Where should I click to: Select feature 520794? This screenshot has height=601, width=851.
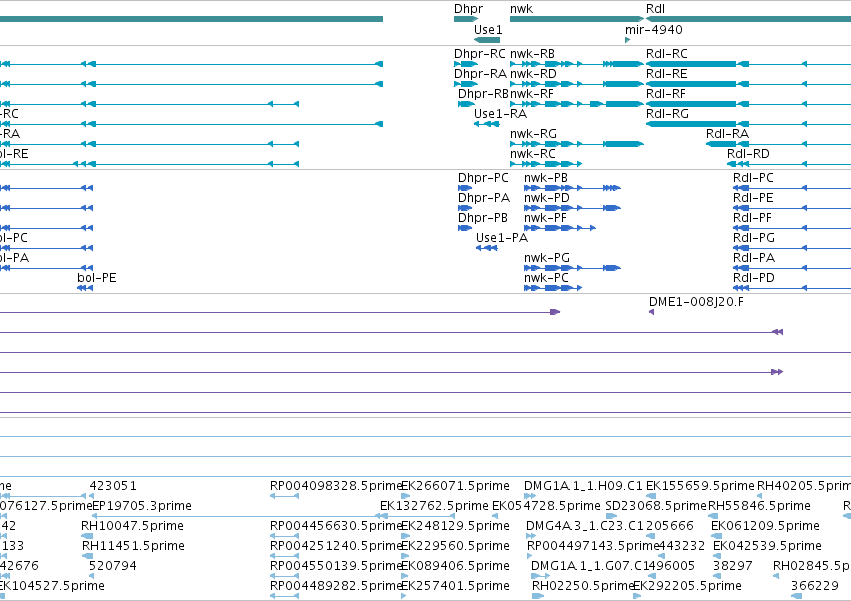tap(91, 576)
